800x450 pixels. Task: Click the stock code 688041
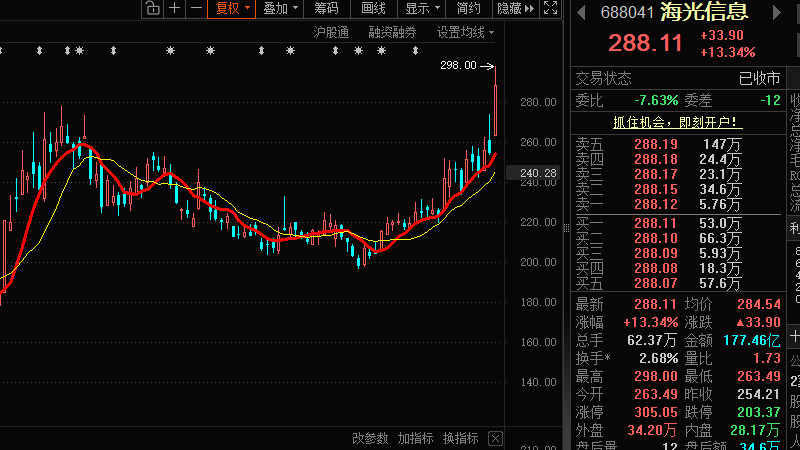(627, 13)
